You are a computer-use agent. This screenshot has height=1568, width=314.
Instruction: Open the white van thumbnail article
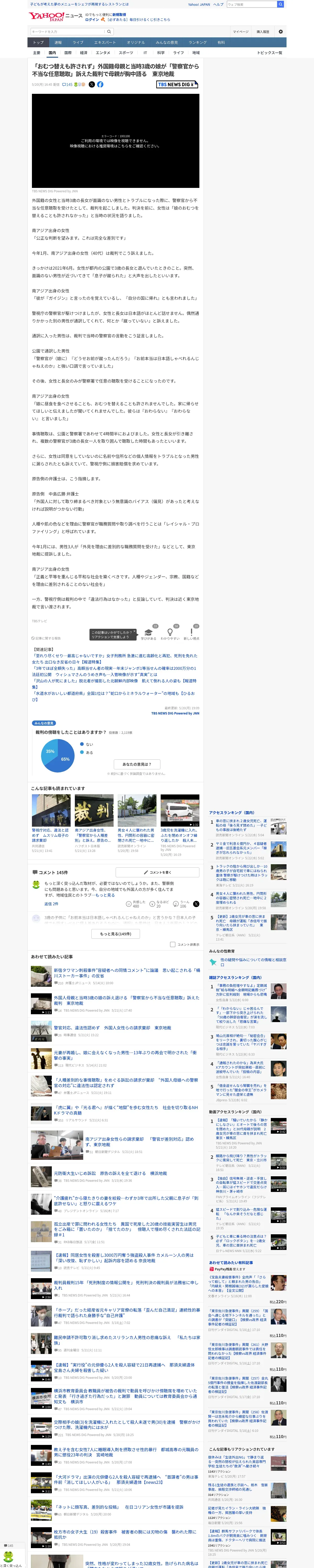point(180,810)
